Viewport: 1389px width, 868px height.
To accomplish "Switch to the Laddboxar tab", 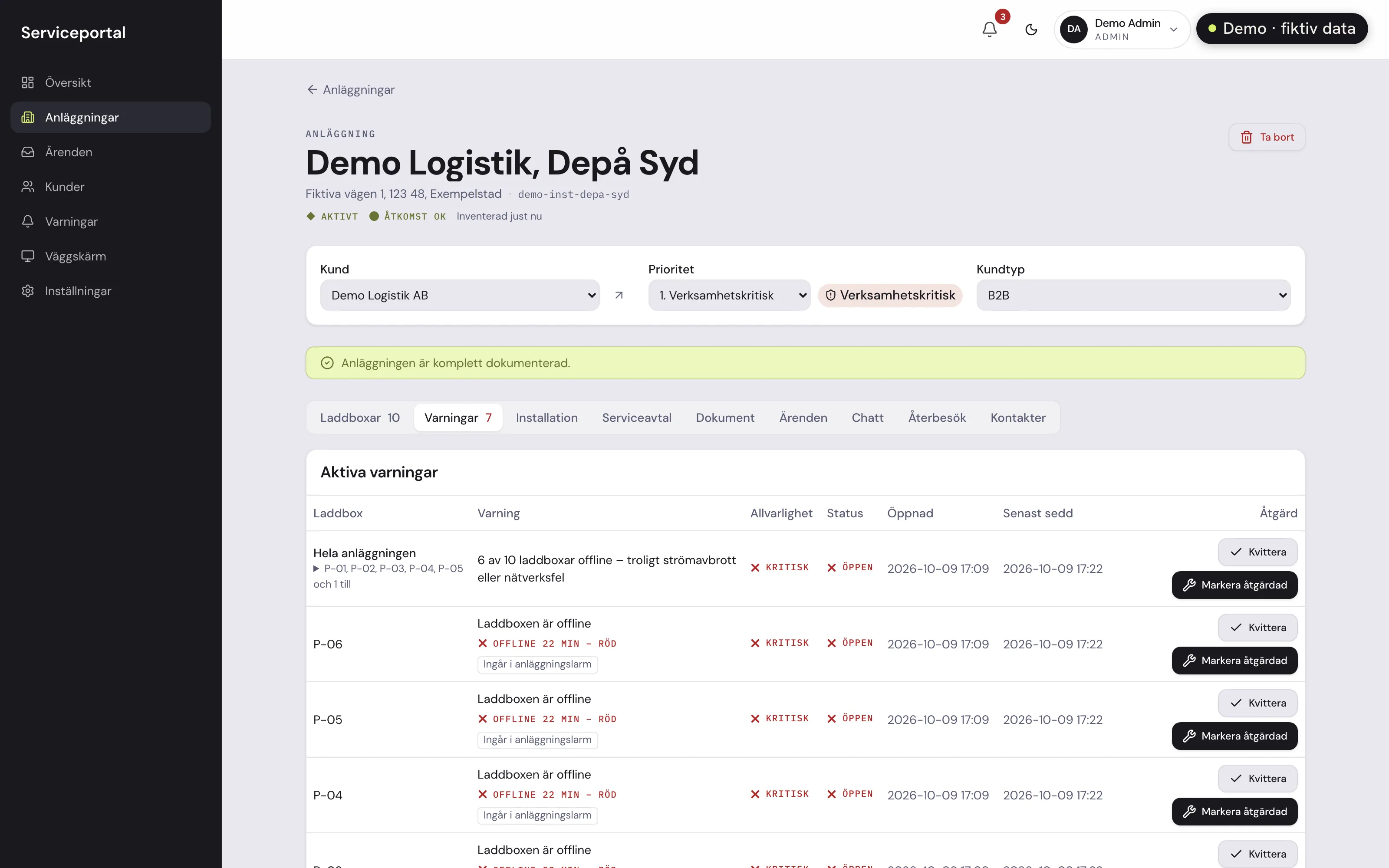I will point(360,418).
